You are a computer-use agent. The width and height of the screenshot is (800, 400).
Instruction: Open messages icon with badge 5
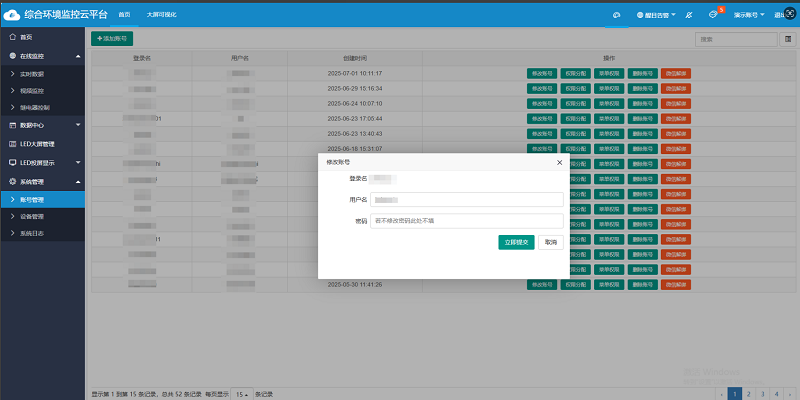tap(713, 15)
